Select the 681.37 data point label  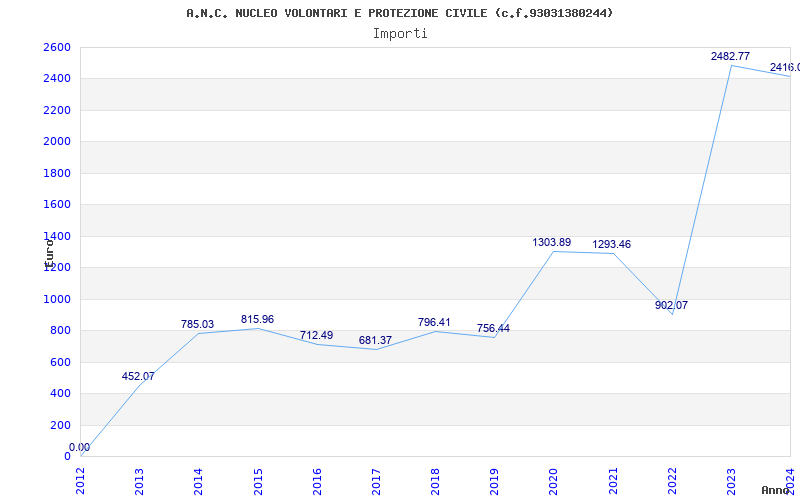[375, 341]
